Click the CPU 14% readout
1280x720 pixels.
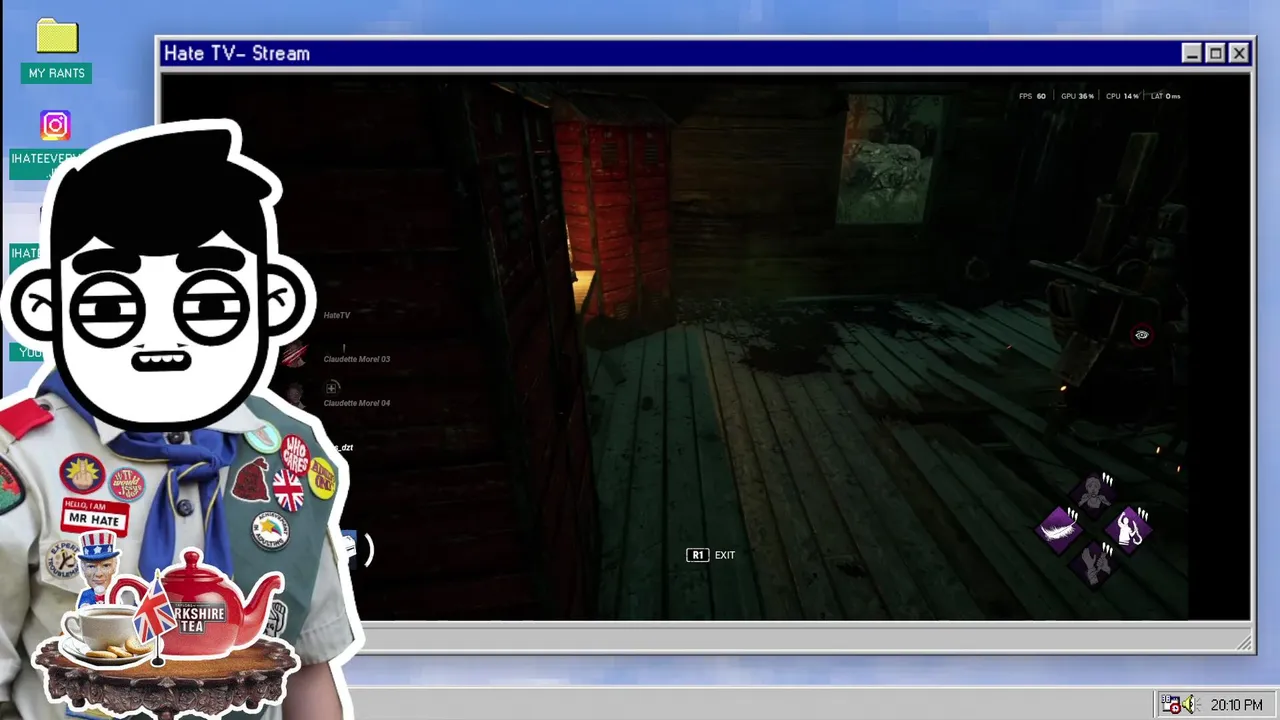click(1123, 96)
